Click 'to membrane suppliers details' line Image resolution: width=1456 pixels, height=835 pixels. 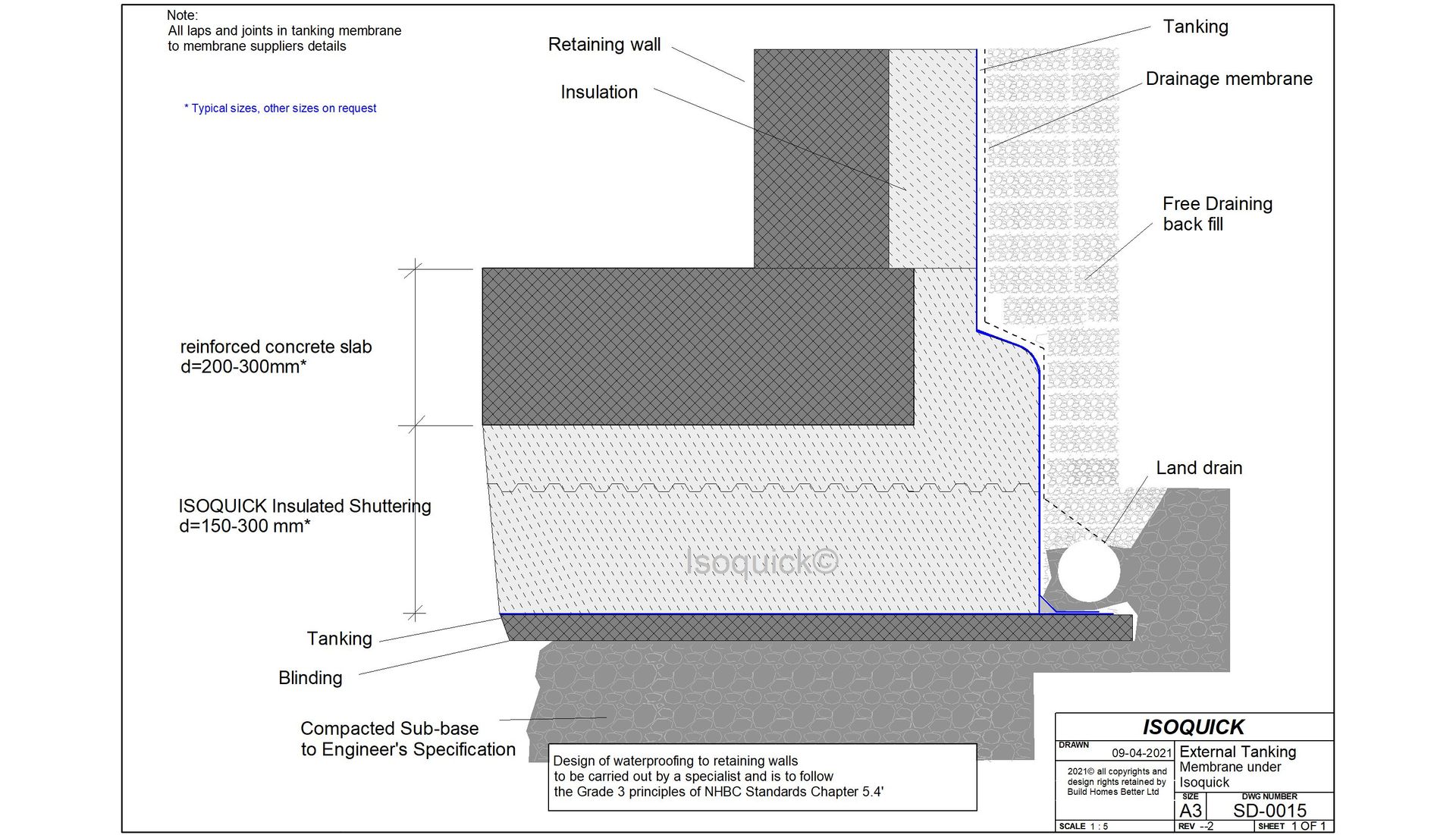(x=257, y=46)
